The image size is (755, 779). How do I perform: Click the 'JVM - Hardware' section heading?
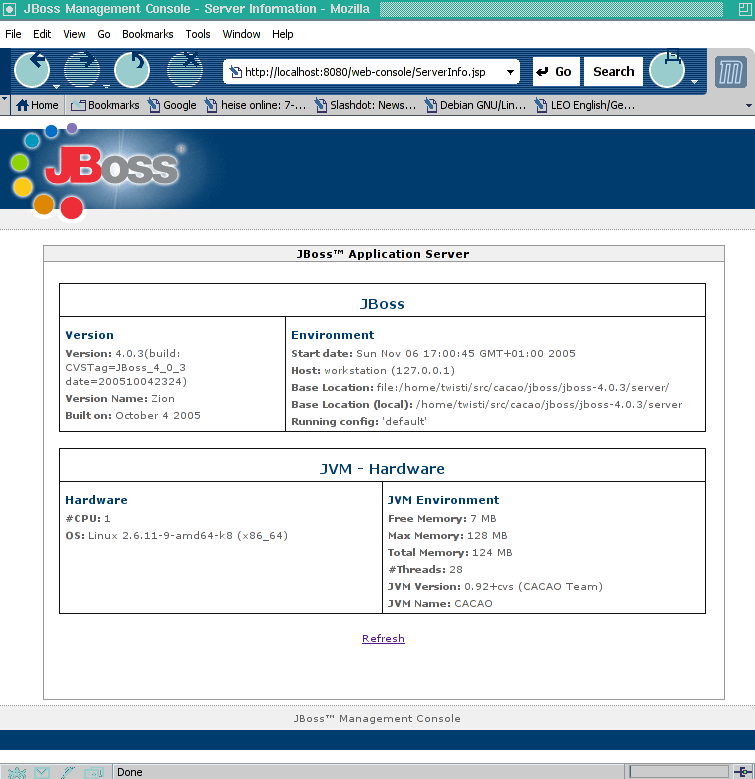point(382,468)
